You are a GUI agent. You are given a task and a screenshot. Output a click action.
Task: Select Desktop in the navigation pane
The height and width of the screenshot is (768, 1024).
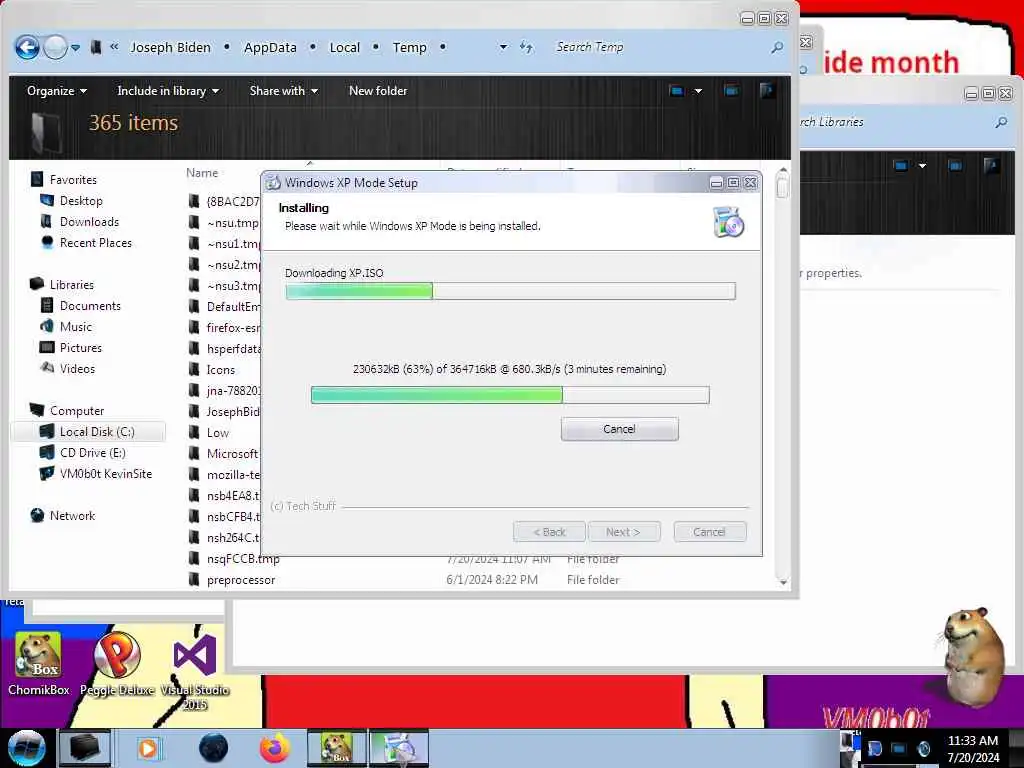pos(81,200)
